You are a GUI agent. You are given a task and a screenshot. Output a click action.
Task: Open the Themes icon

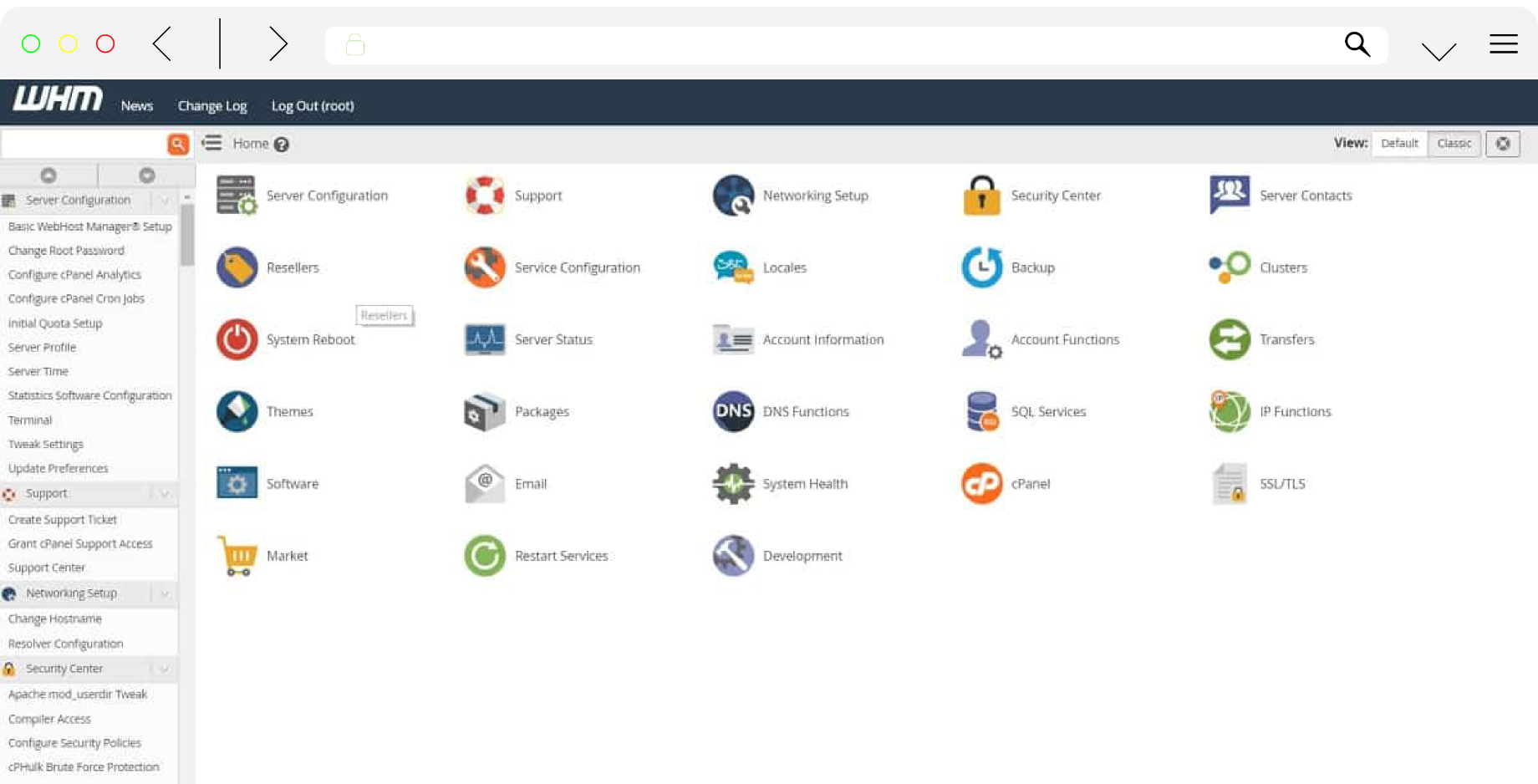point(237,411)
